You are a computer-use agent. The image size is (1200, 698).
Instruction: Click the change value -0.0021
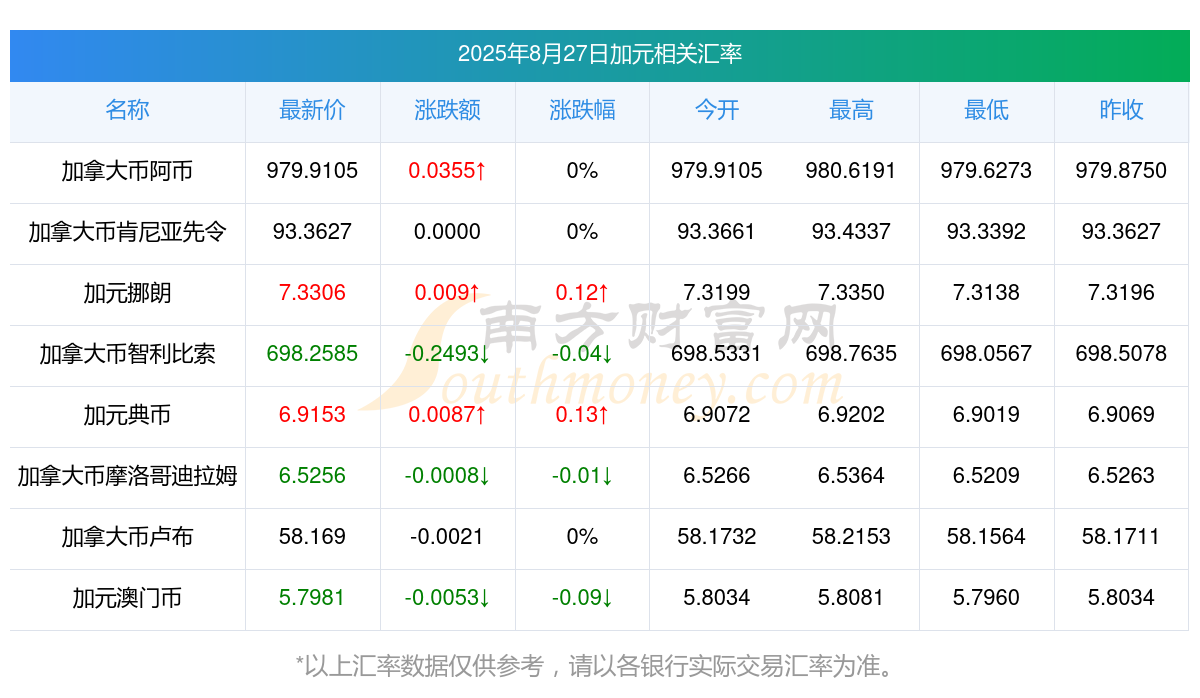coord(447,537)
